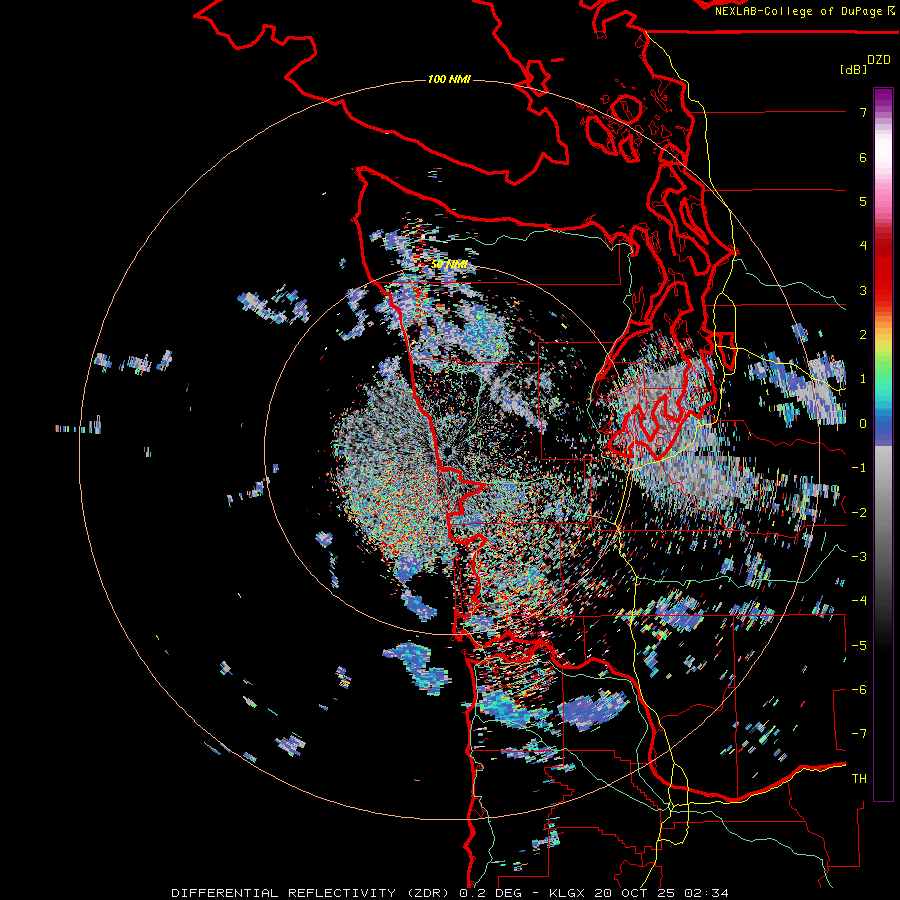Viewport: 900px width, 900px height.
Task: Click the DZD legend title
Action: (879, 60)
